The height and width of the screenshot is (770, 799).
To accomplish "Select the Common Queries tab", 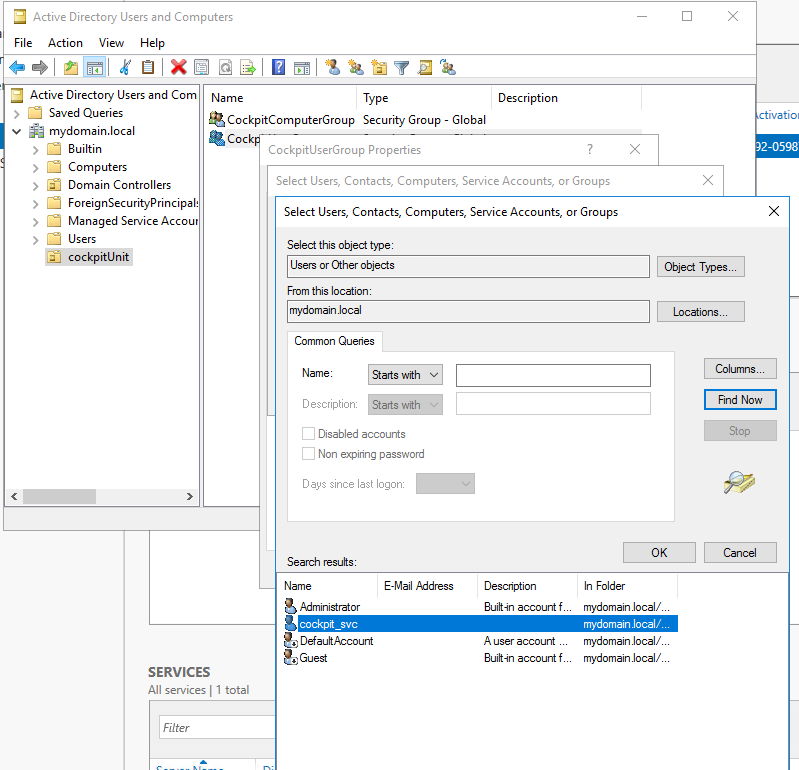I will click(x=334, y=341).
